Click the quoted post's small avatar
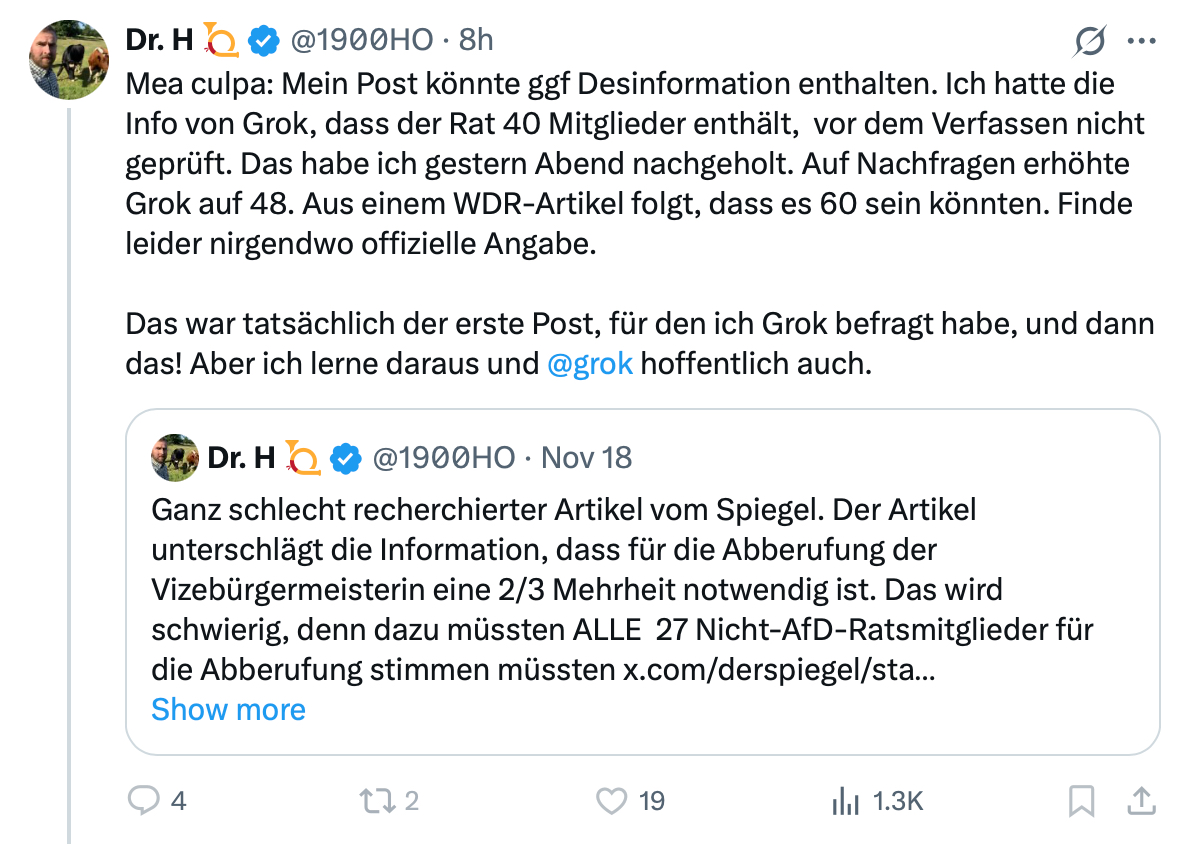The height and width of the screenshot is (856, 1186). 175,458
